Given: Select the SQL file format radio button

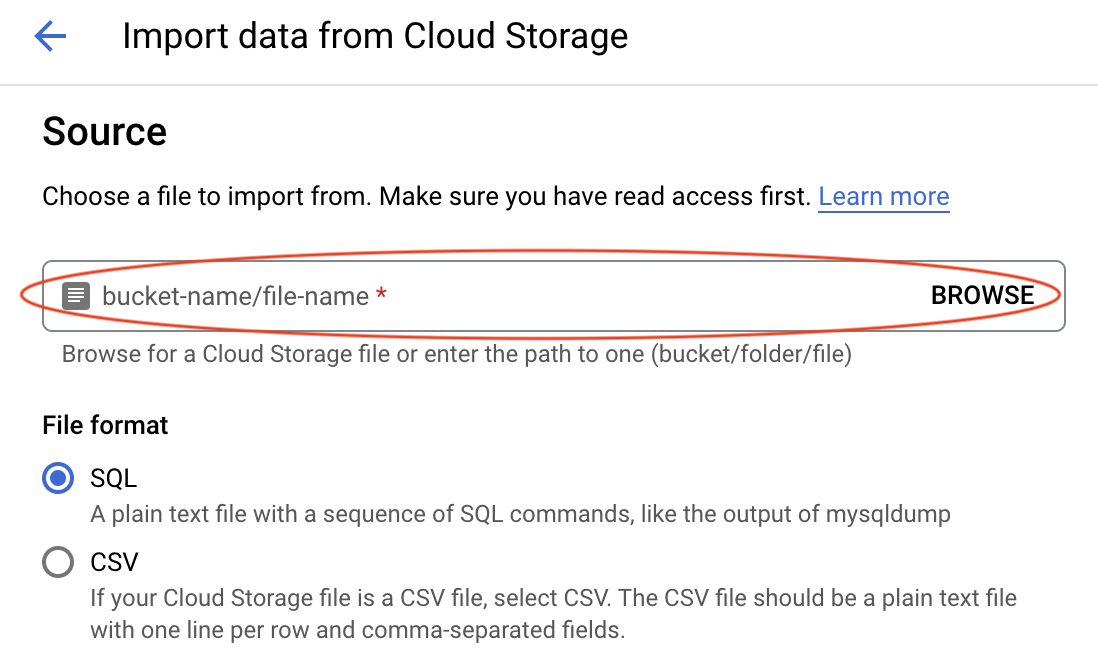Looking at the screenshot, I should click(57, 478).
